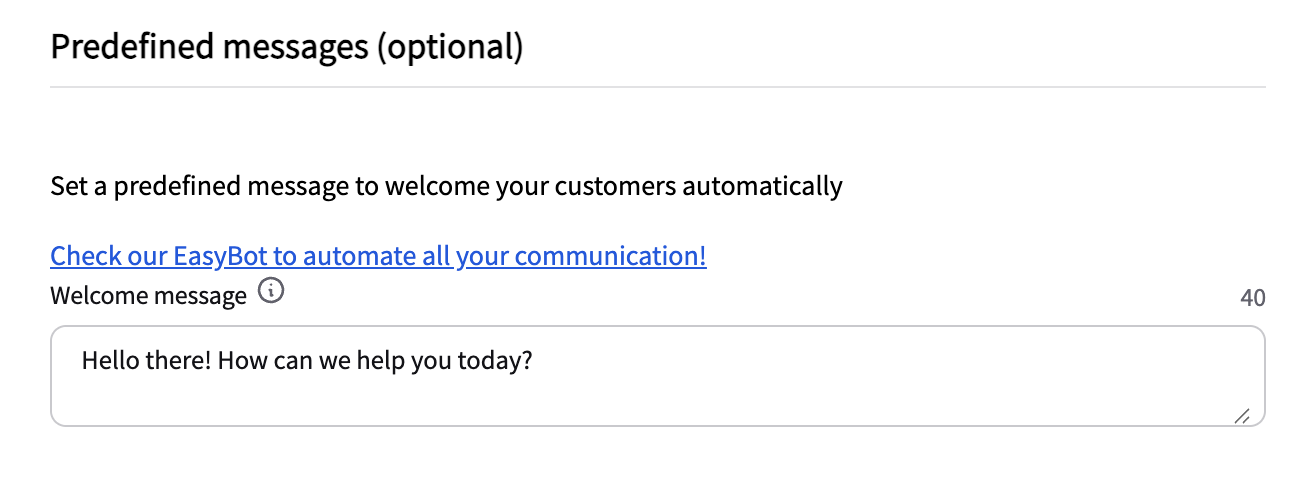Click the 'Predefined messages (optional)' heading

[286, 47]
